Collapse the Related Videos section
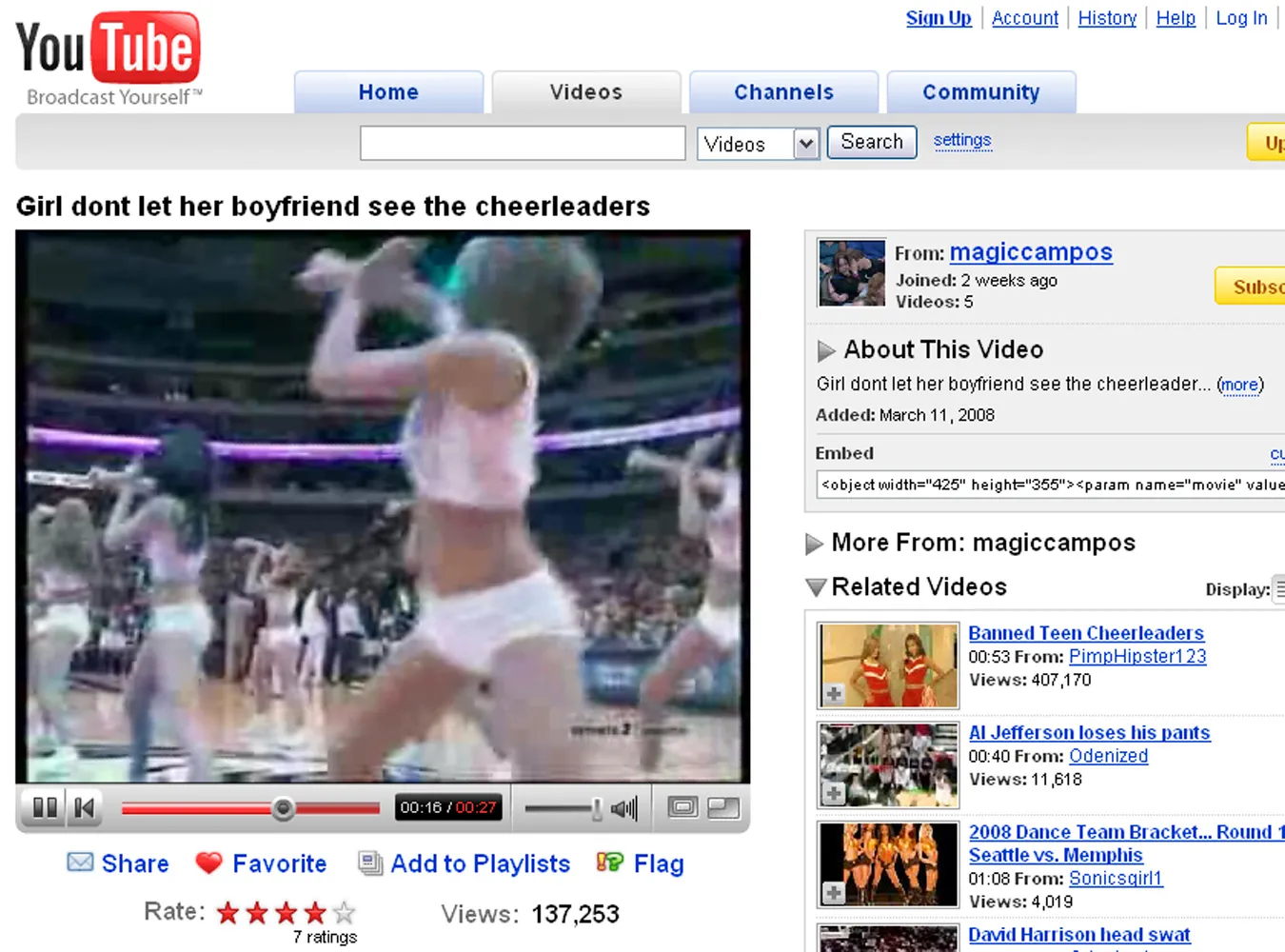Viewport: 1285px width, 952px height. (x=815, y=587)
